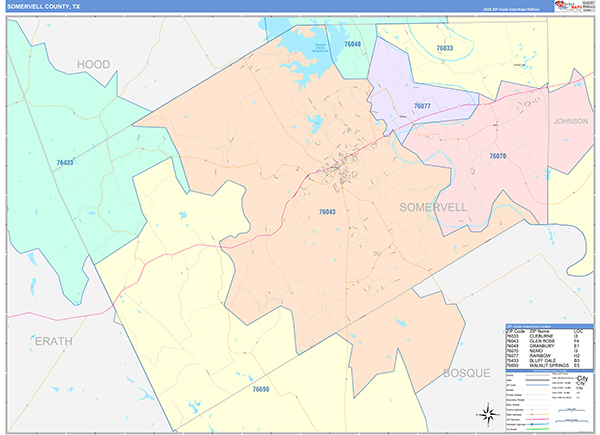The width and height of the screenshot is (600, 435).
Task: Click the GLEN ROSE row in ZIP index
Action: [549, 341]
